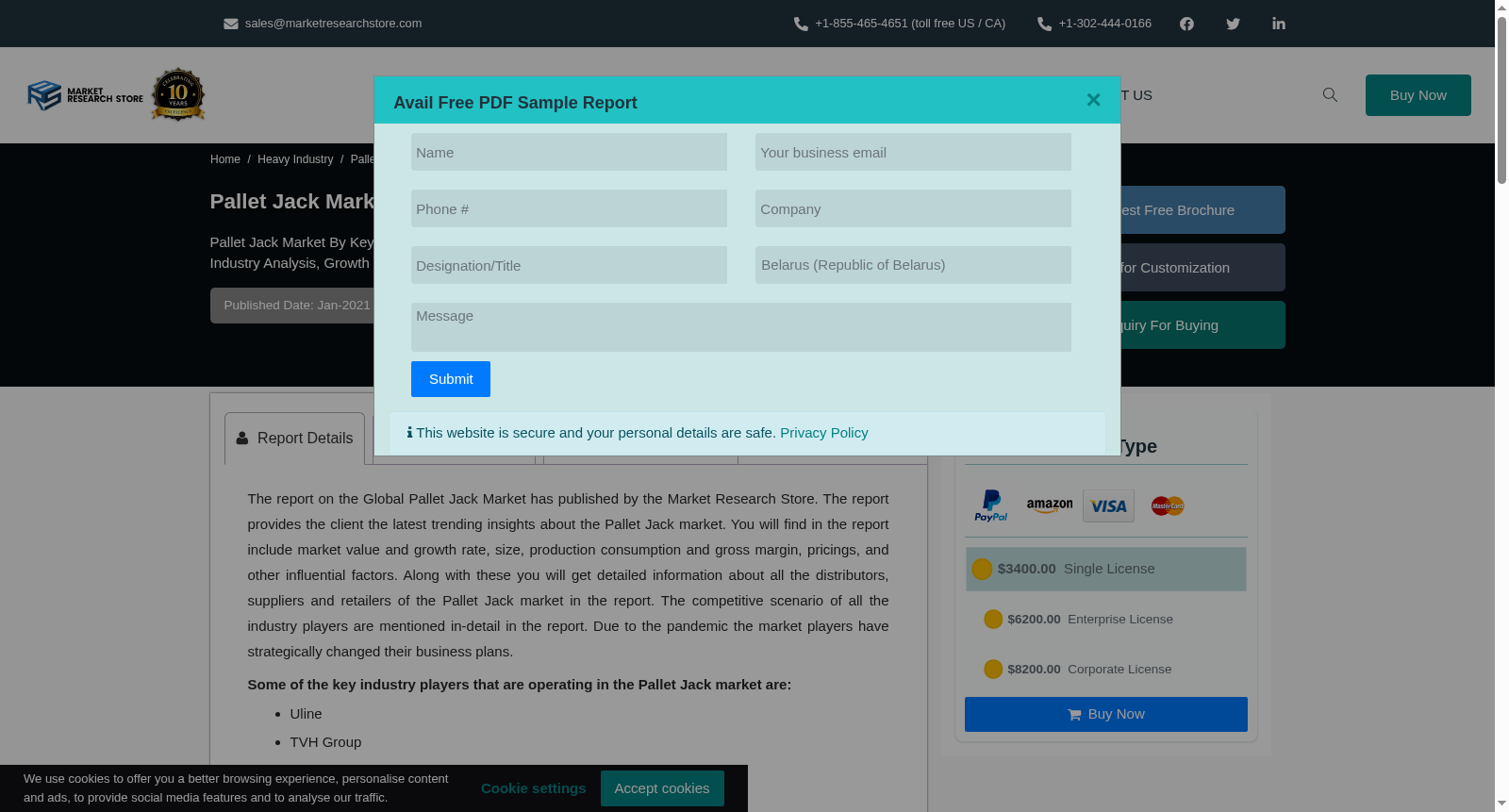1509x812 pixels.
Task: Click the Designation/Title field
Action: click(x=569, y=265)
